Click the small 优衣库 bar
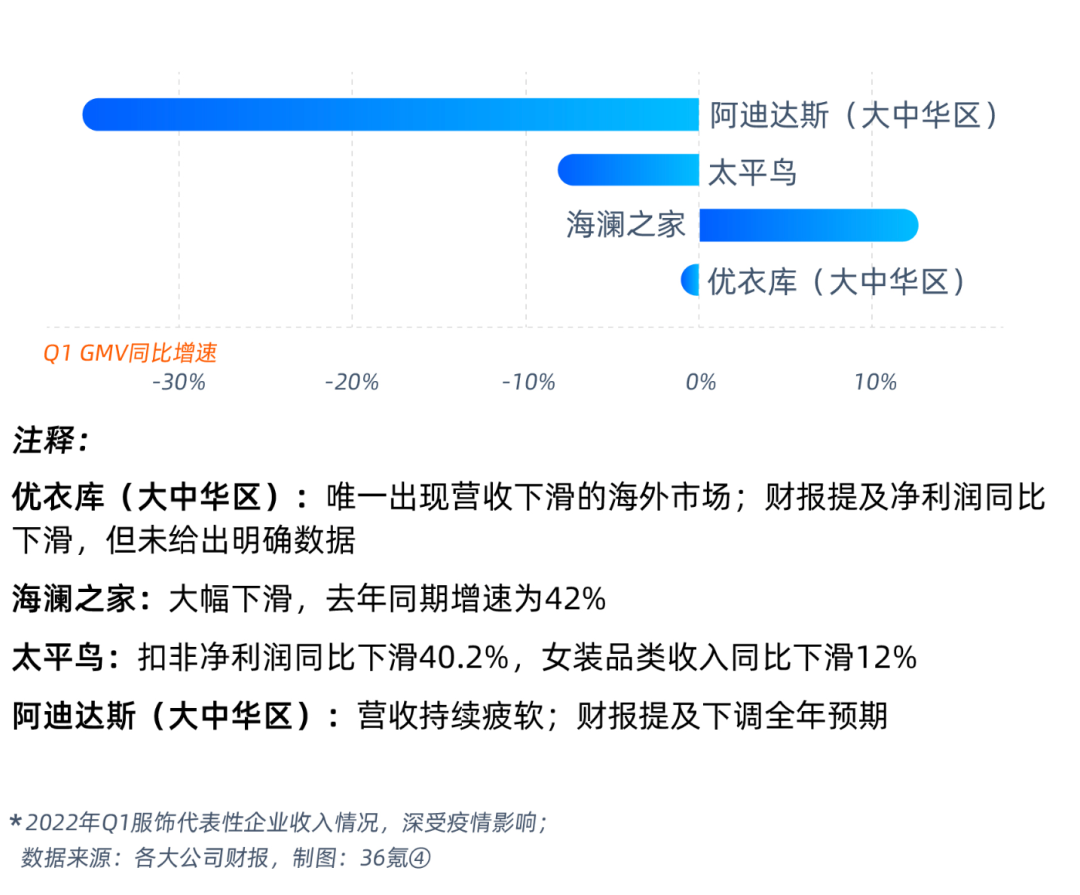The width and height of the screenshot is (1080, 895). [x=691, y=280]
